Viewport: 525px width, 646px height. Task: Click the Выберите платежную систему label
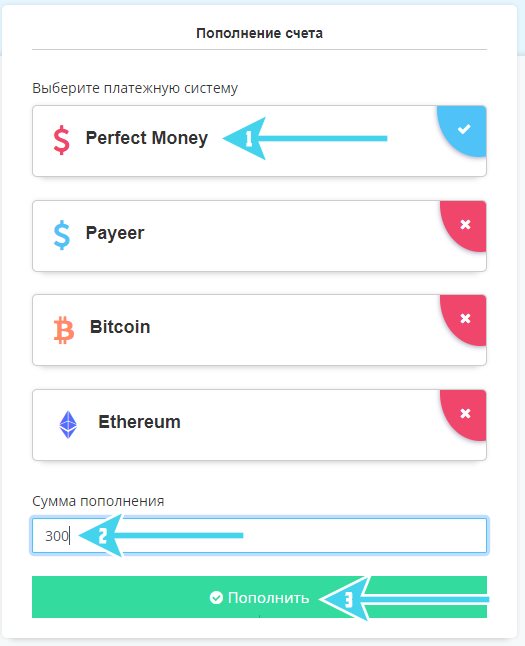click(x=135, y=88)
